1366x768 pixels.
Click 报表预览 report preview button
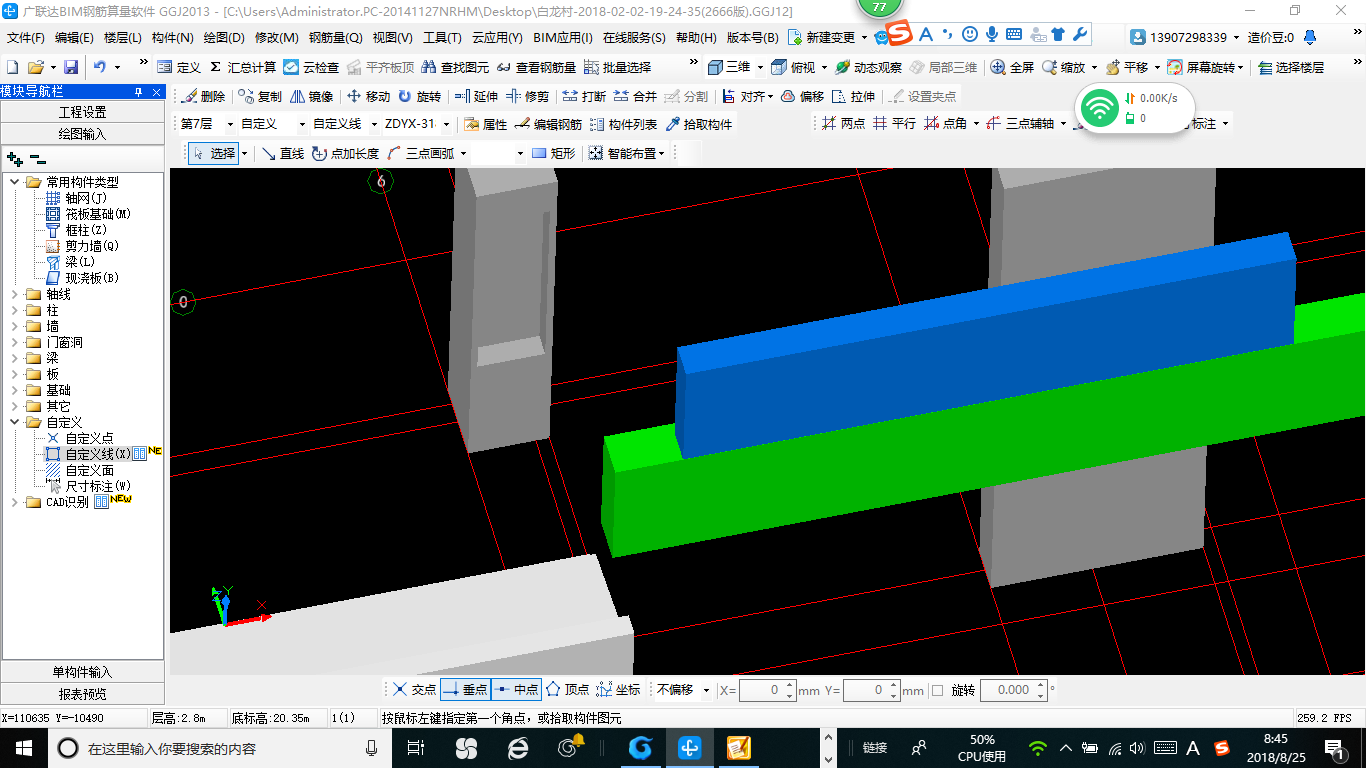click(83, 694)
